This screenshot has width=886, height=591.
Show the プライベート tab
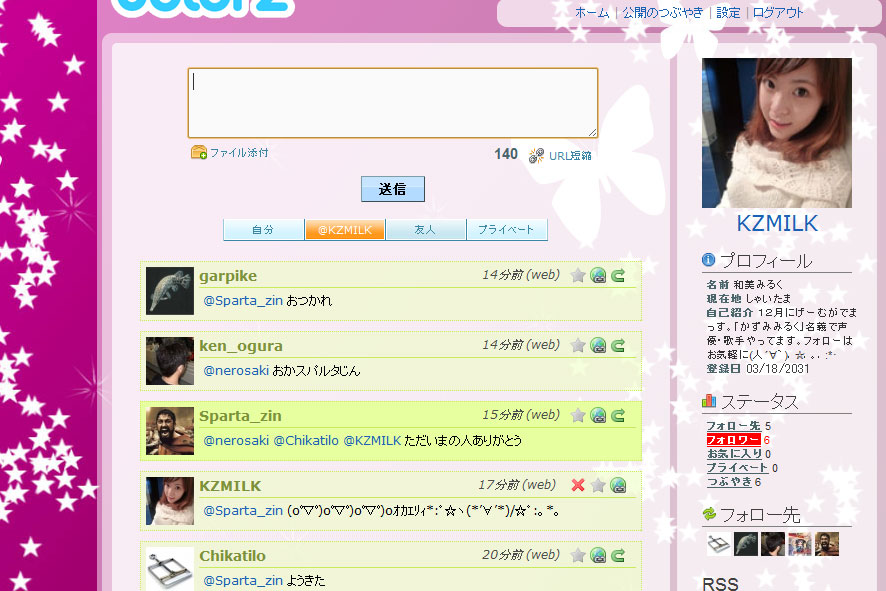[507, 230]
